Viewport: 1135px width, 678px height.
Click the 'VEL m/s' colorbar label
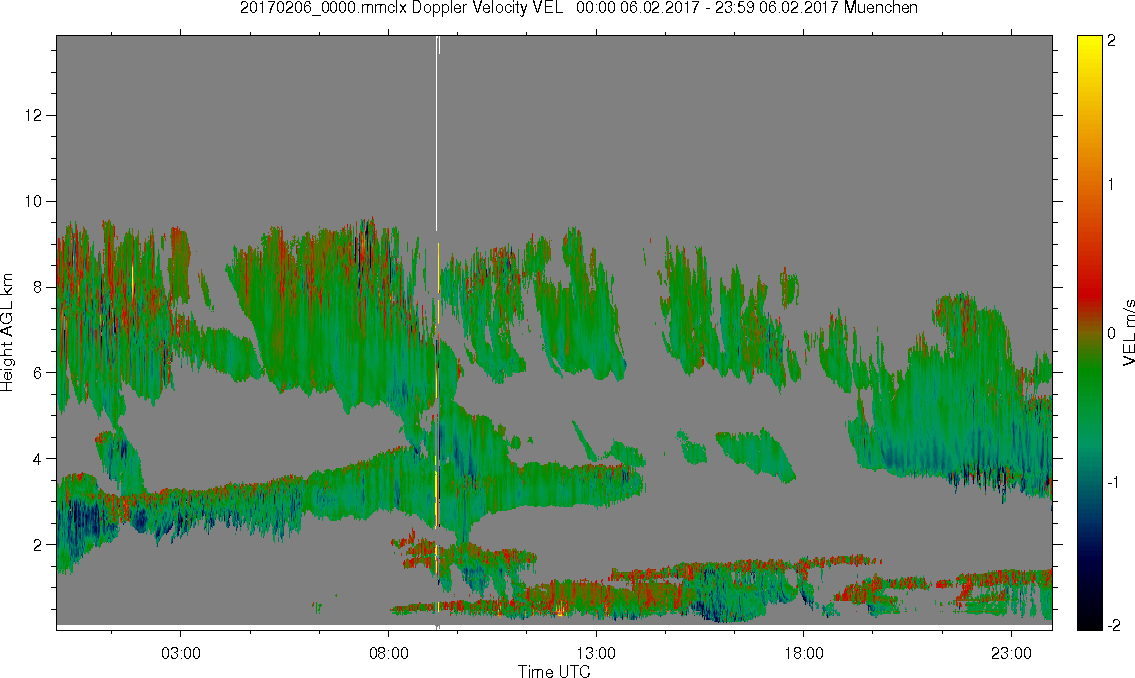click(x=1128, y=333)
